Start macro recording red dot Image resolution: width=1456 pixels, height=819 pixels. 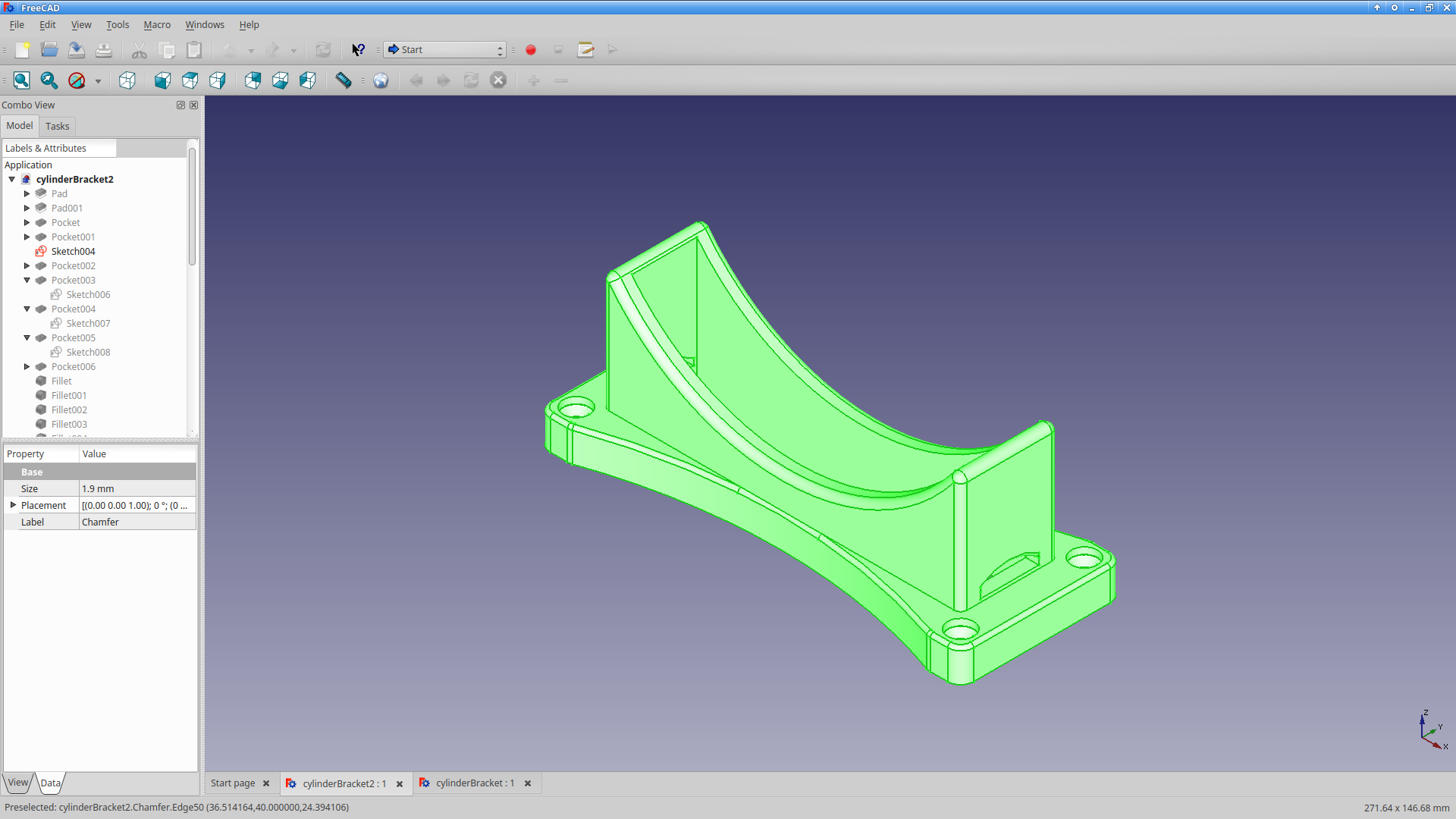click(531, 50)
